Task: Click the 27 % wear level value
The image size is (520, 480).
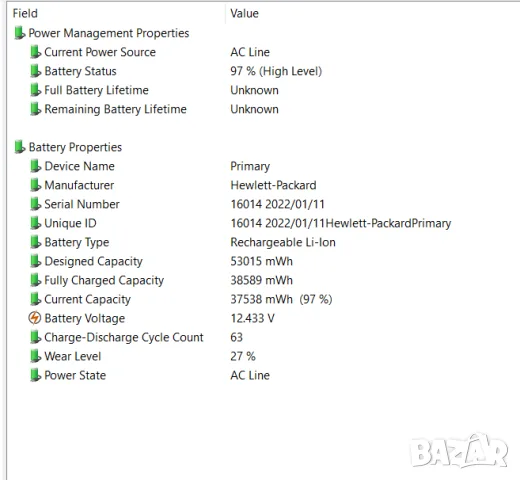Action: pos(243,356)
